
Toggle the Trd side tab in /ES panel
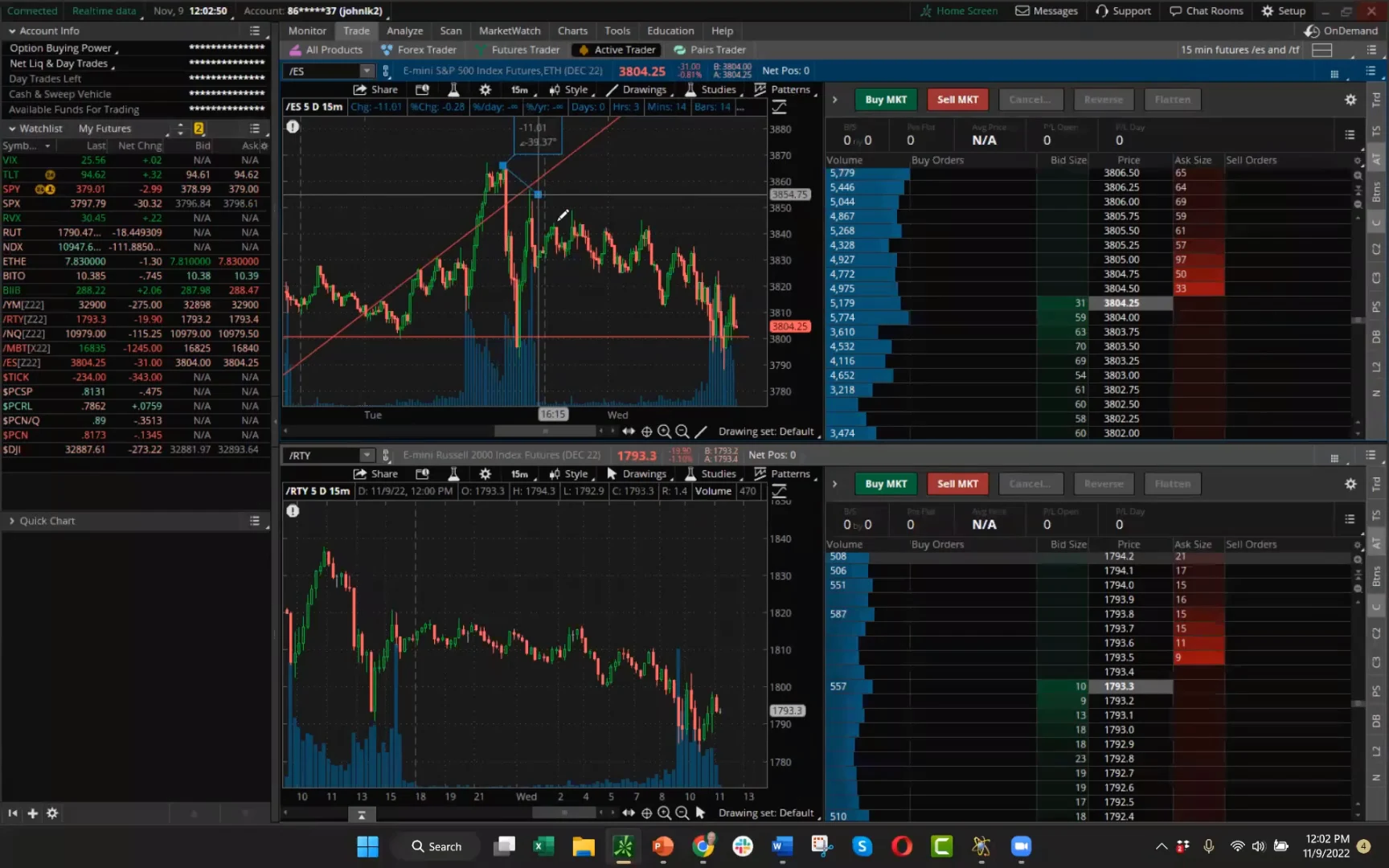[1376, 100]
